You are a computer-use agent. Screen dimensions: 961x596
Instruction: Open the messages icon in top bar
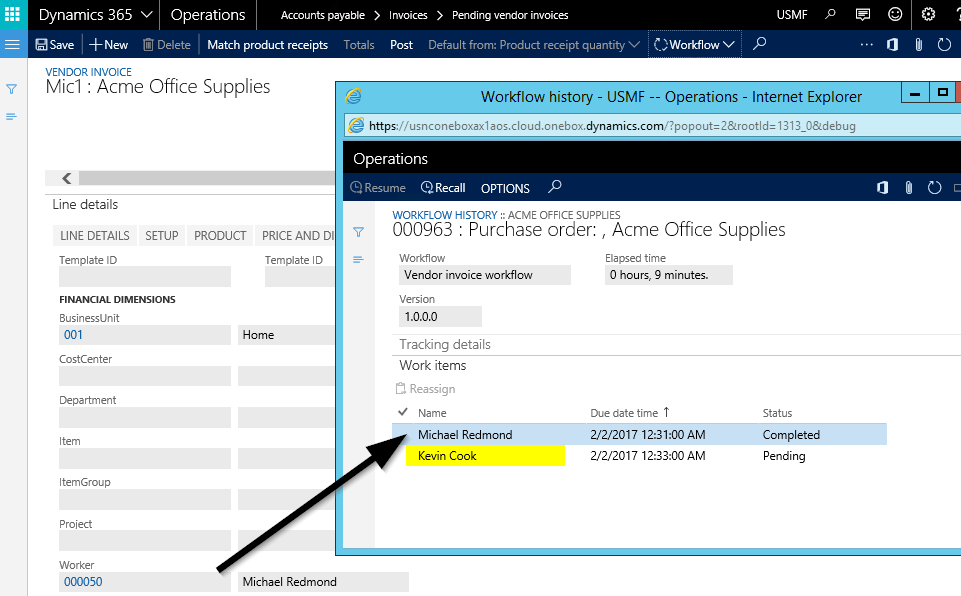pos(863,15)
